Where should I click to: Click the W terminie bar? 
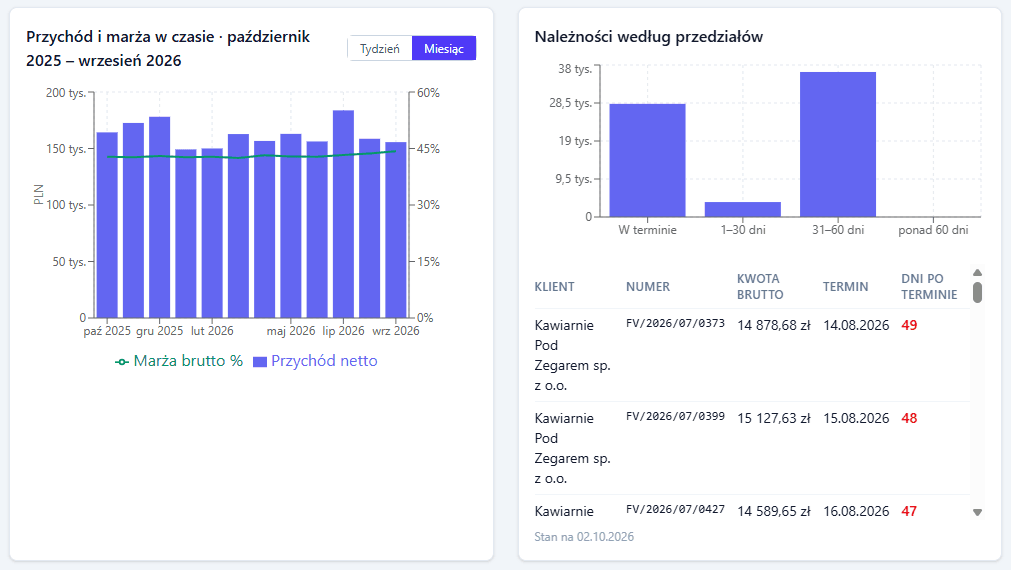(647, 160)
